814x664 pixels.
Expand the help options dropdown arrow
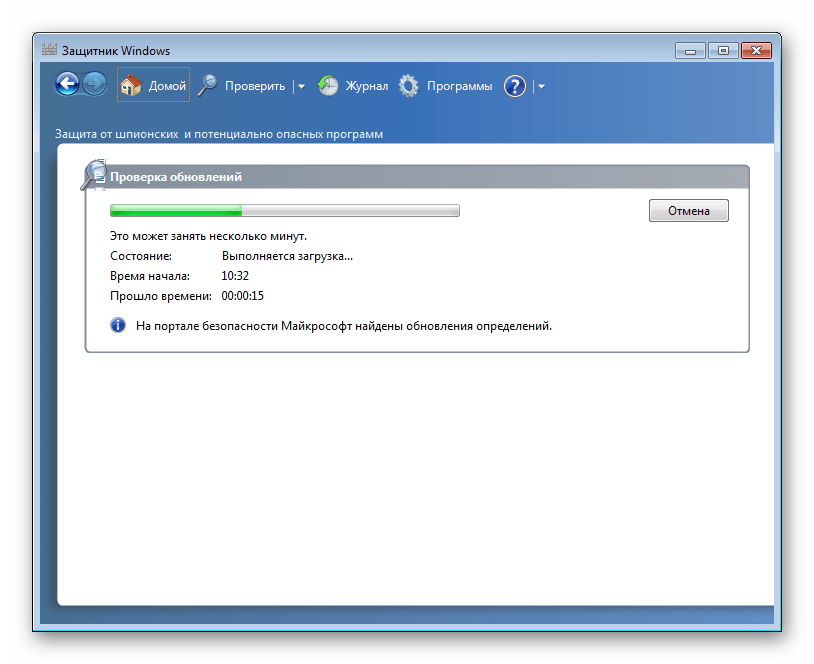coord(541,87)
